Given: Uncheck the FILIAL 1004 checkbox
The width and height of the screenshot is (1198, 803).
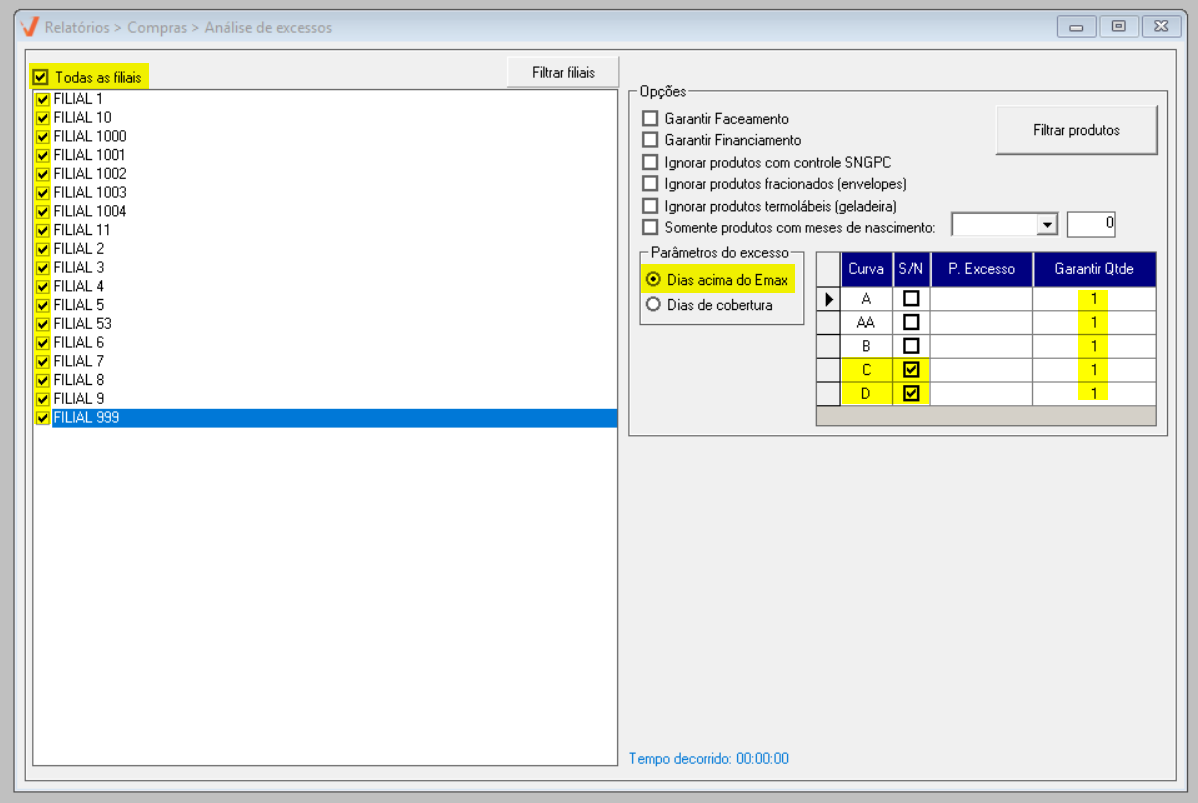Looking at the screenshot, I should (x=43, y=212).
